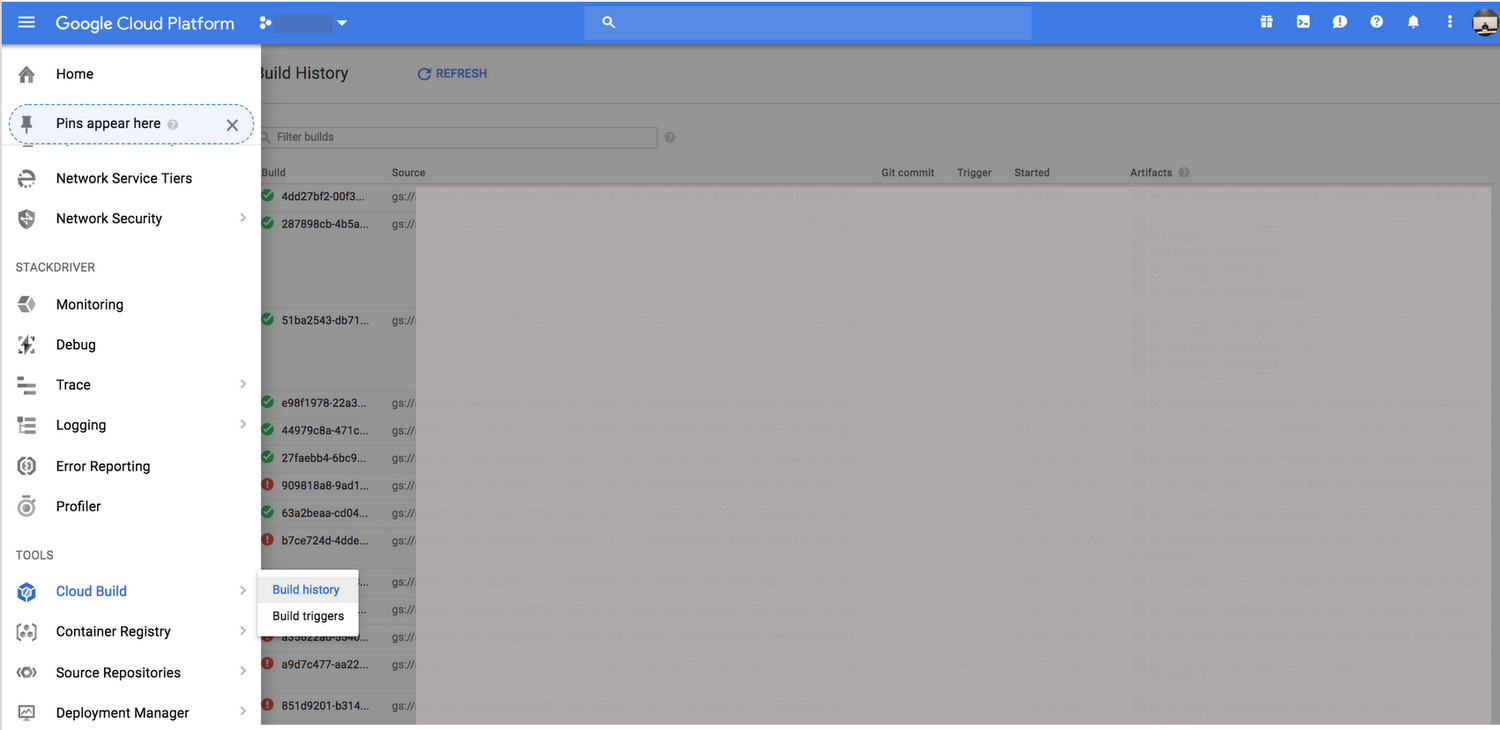The height and width of the screenshot is (730, 1500).
Task: Click the pin icon beside Pins appear here
Action: point(27,124)
